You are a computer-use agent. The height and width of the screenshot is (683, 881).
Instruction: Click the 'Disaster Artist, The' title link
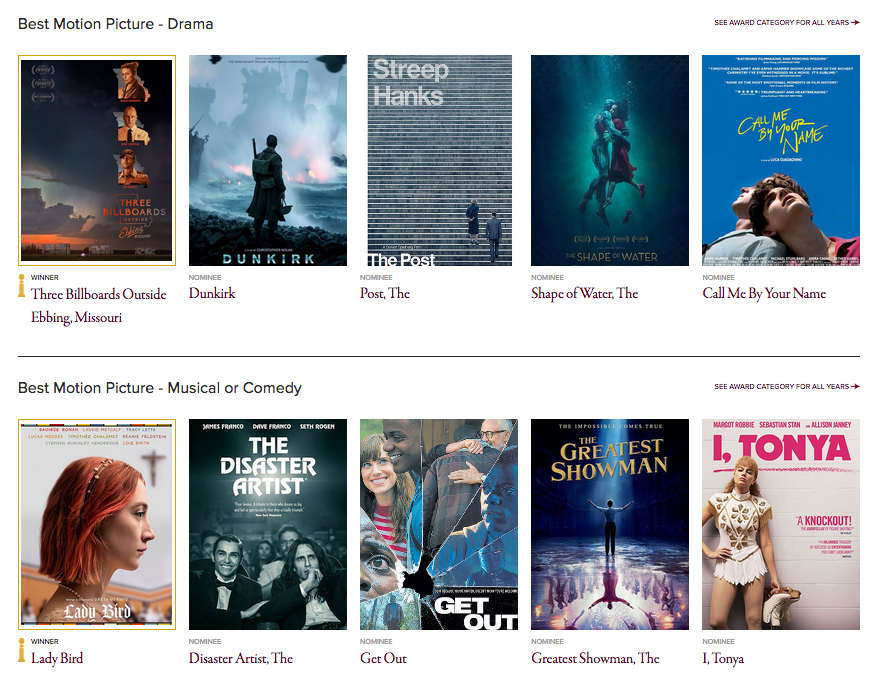tap(241, 659)
